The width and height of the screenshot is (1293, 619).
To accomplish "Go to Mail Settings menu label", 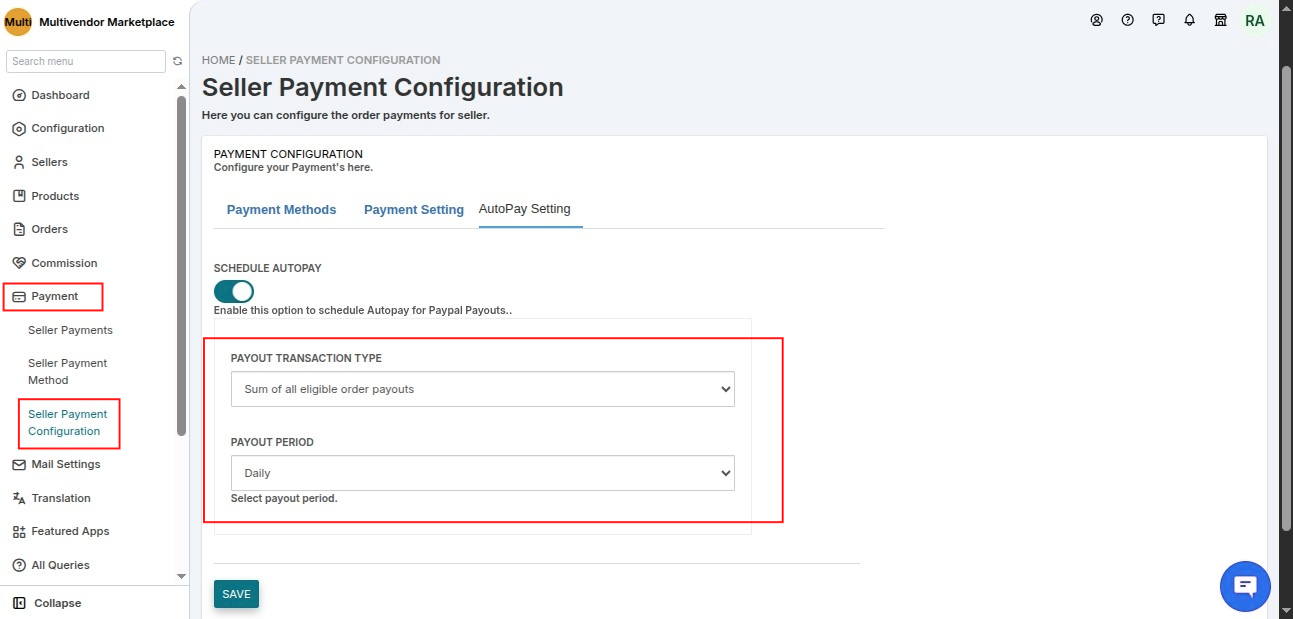I will (66, 464).
